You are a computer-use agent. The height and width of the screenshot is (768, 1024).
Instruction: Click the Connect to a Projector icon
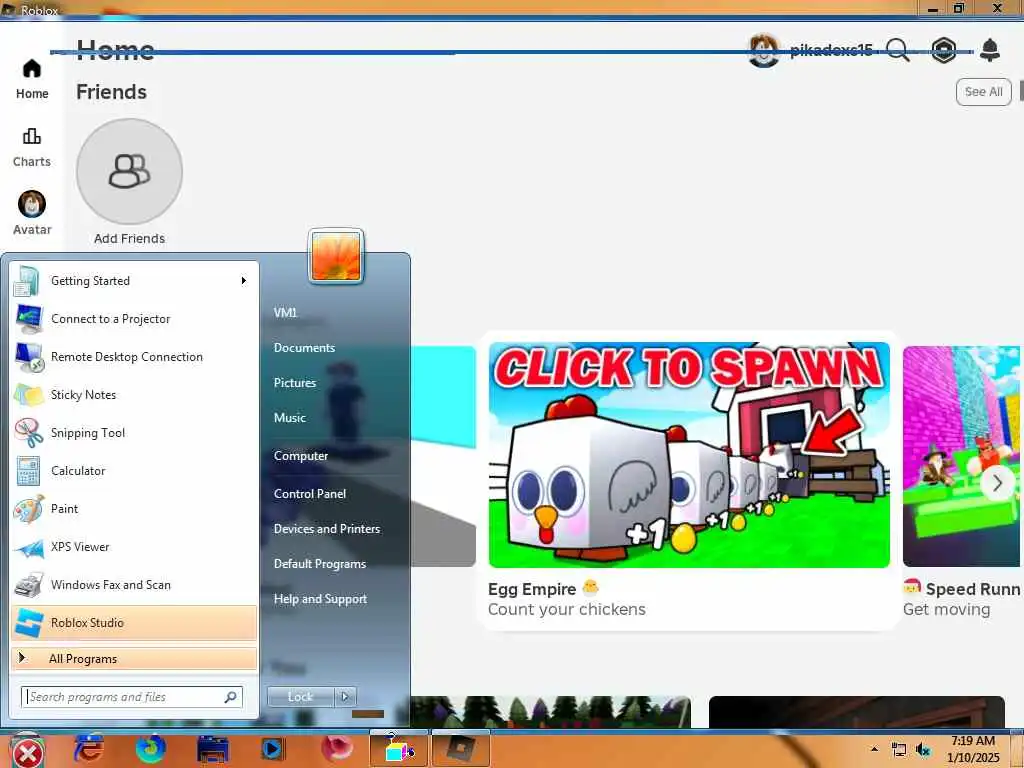(x=28, y=319)
